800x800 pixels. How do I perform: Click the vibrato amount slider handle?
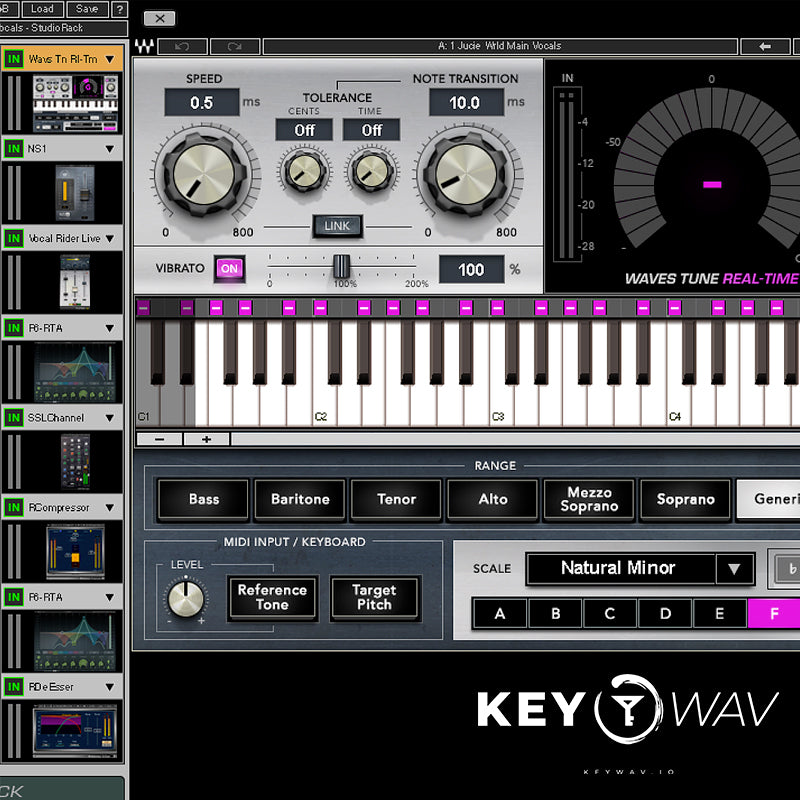[342, 266]
